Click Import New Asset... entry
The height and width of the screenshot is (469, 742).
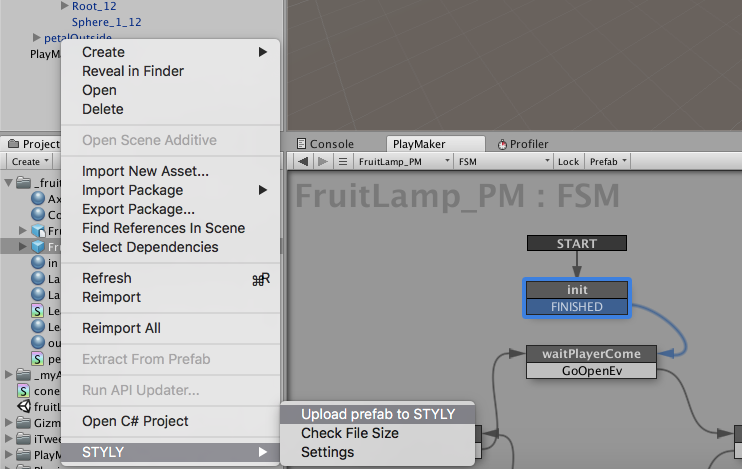click(x=170, y=171)
